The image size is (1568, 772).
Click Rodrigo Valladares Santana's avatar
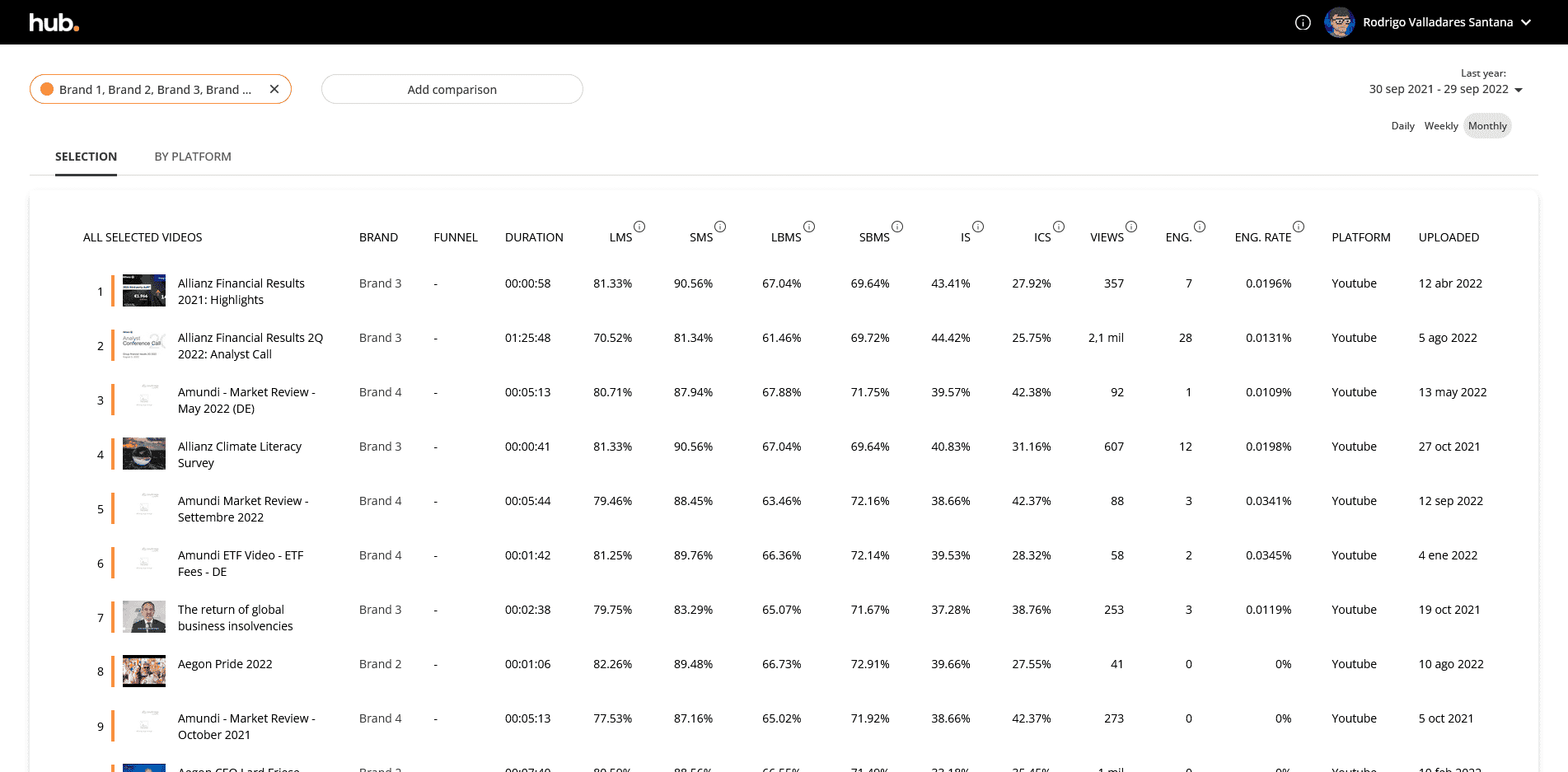[x=1340, y=22]
